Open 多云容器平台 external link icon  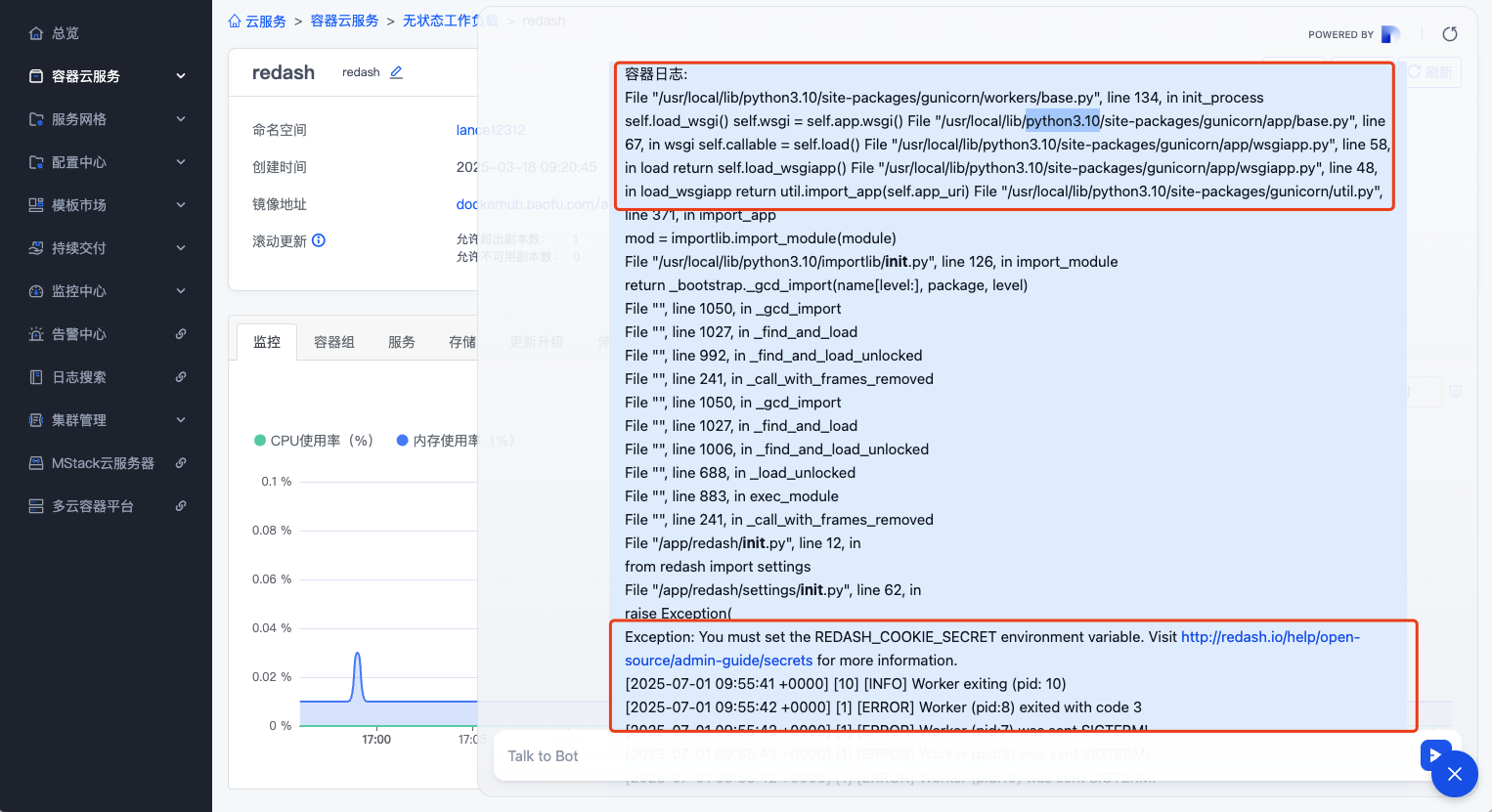(181, 506)
